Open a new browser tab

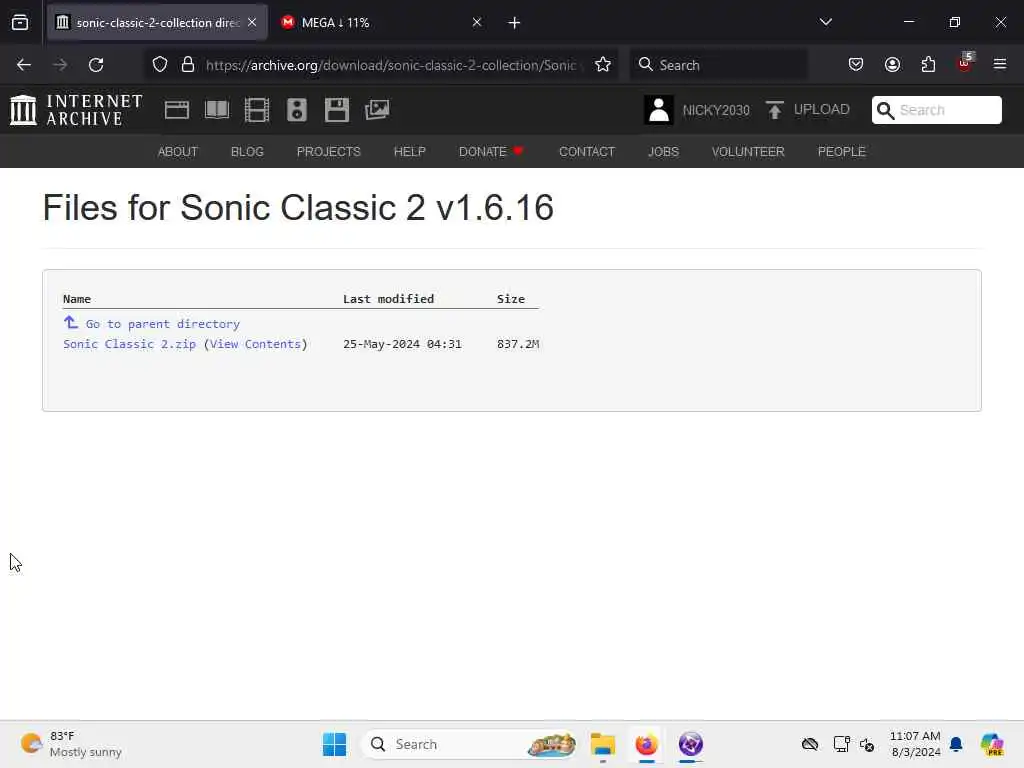point(515,23)
